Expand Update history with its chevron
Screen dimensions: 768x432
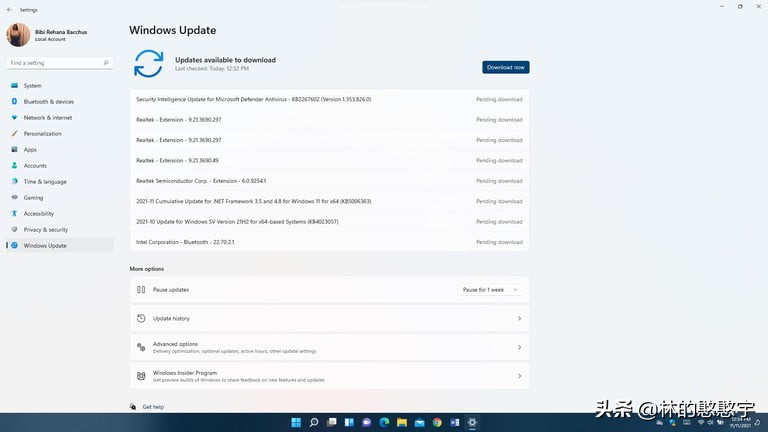tap(519, 318)
